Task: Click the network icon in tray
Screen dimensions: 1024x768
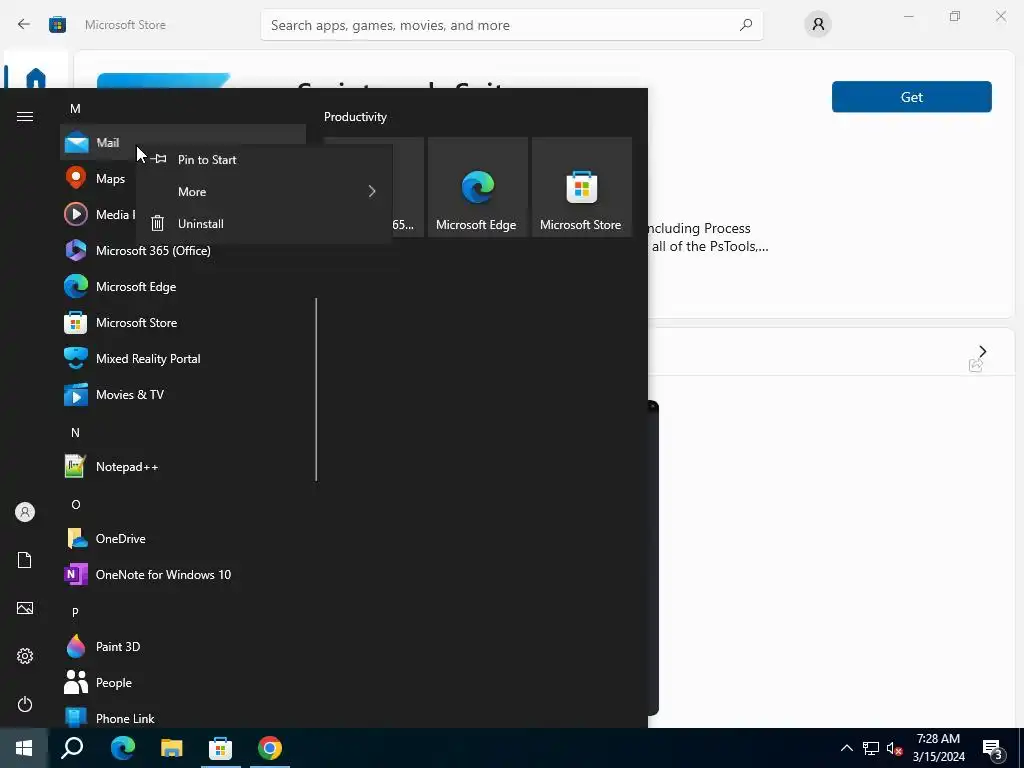Action: coord(871,748)
